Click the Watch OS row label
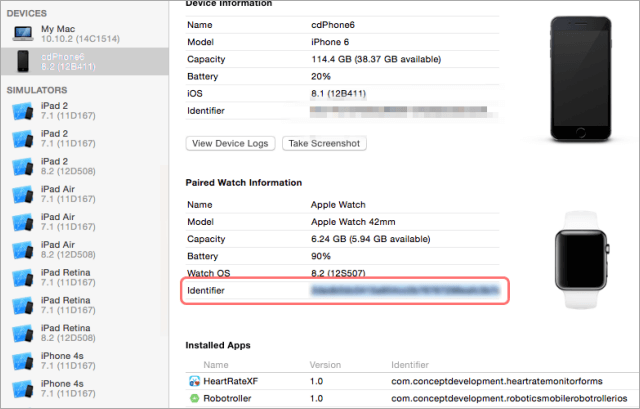The width and height of the screenshot is (640, 409). click(209, 273)
